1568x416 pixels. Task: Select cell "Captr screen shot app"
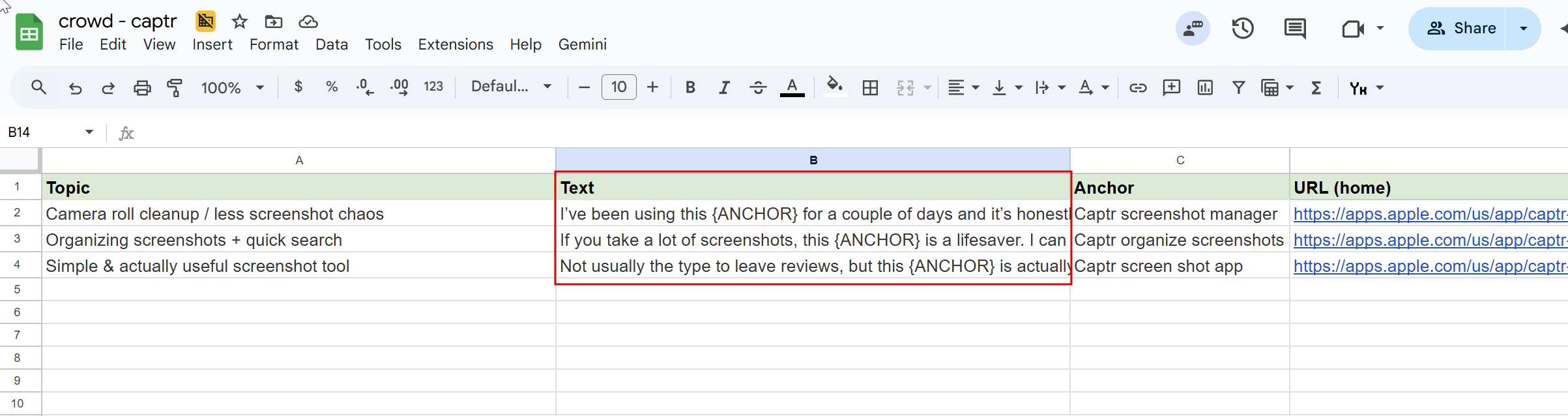[1180, 266]
